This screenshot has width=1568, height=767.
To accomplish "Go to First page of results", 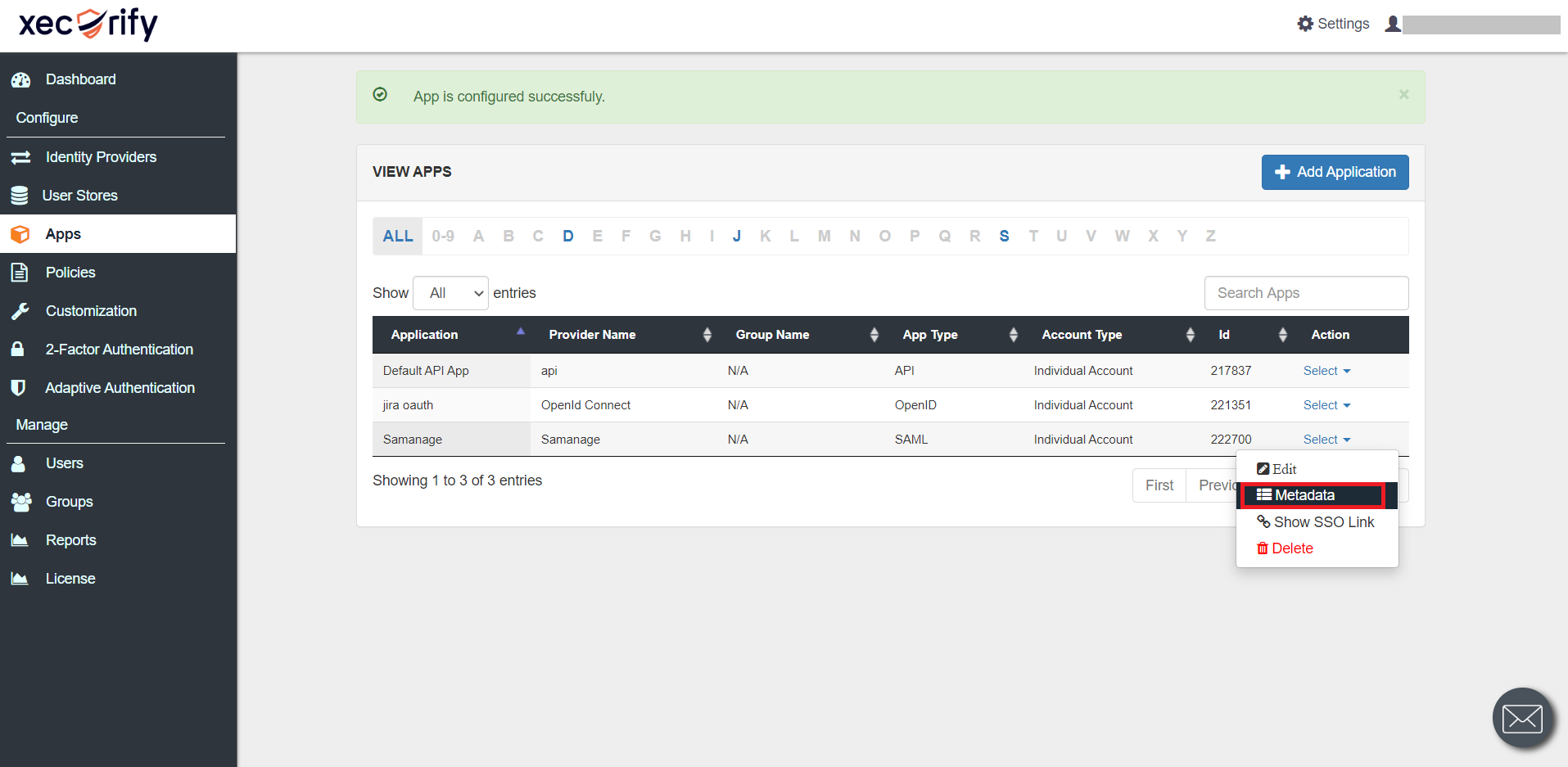I will coord(1159,485).
